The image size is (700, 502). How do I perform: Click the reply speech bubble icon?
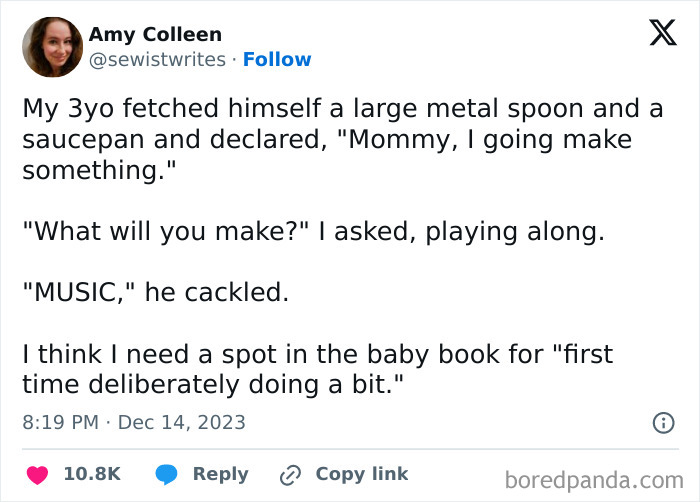(167, 474)
